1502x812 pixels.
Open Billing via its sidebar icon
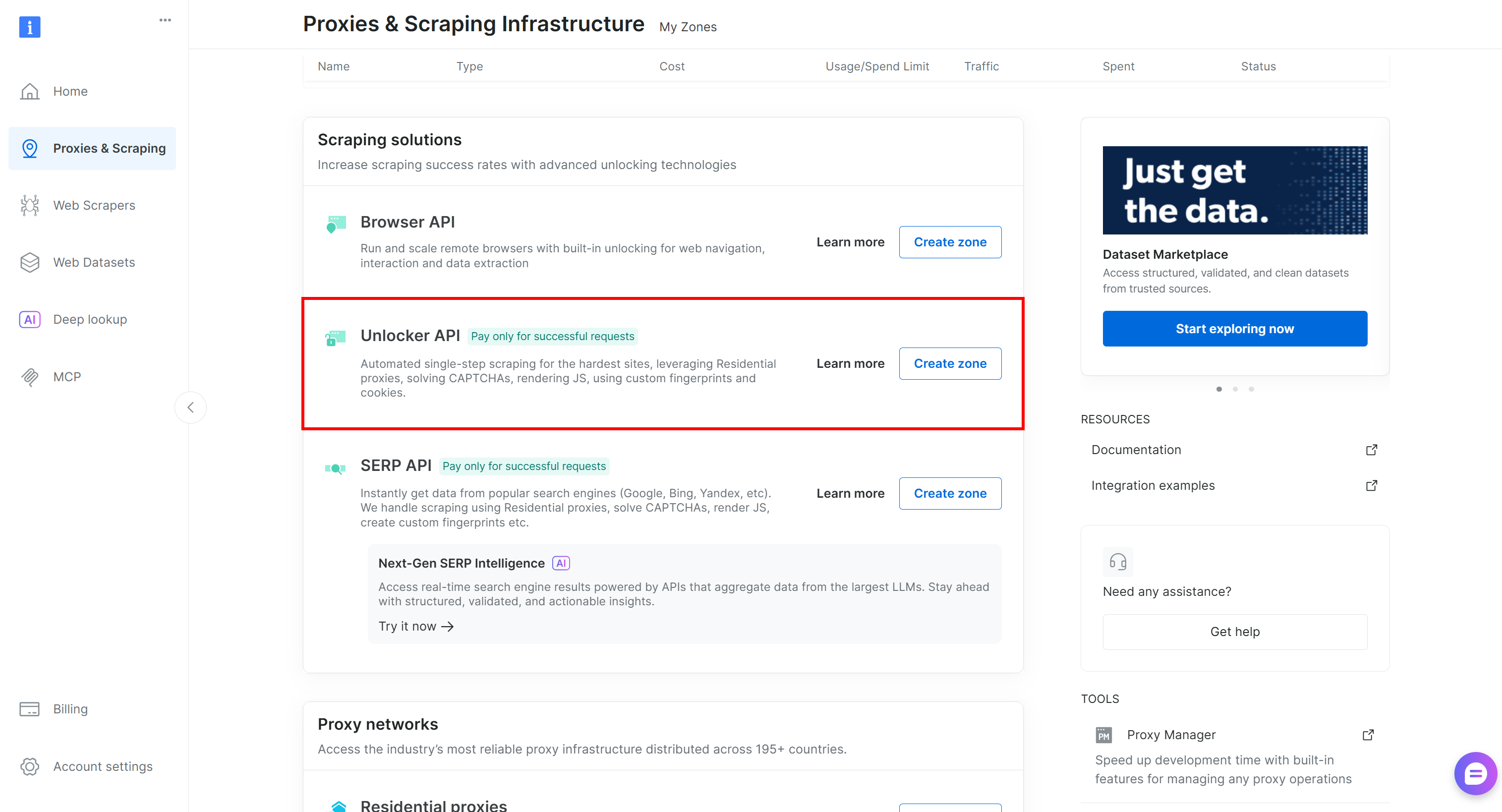coord(29,709)
